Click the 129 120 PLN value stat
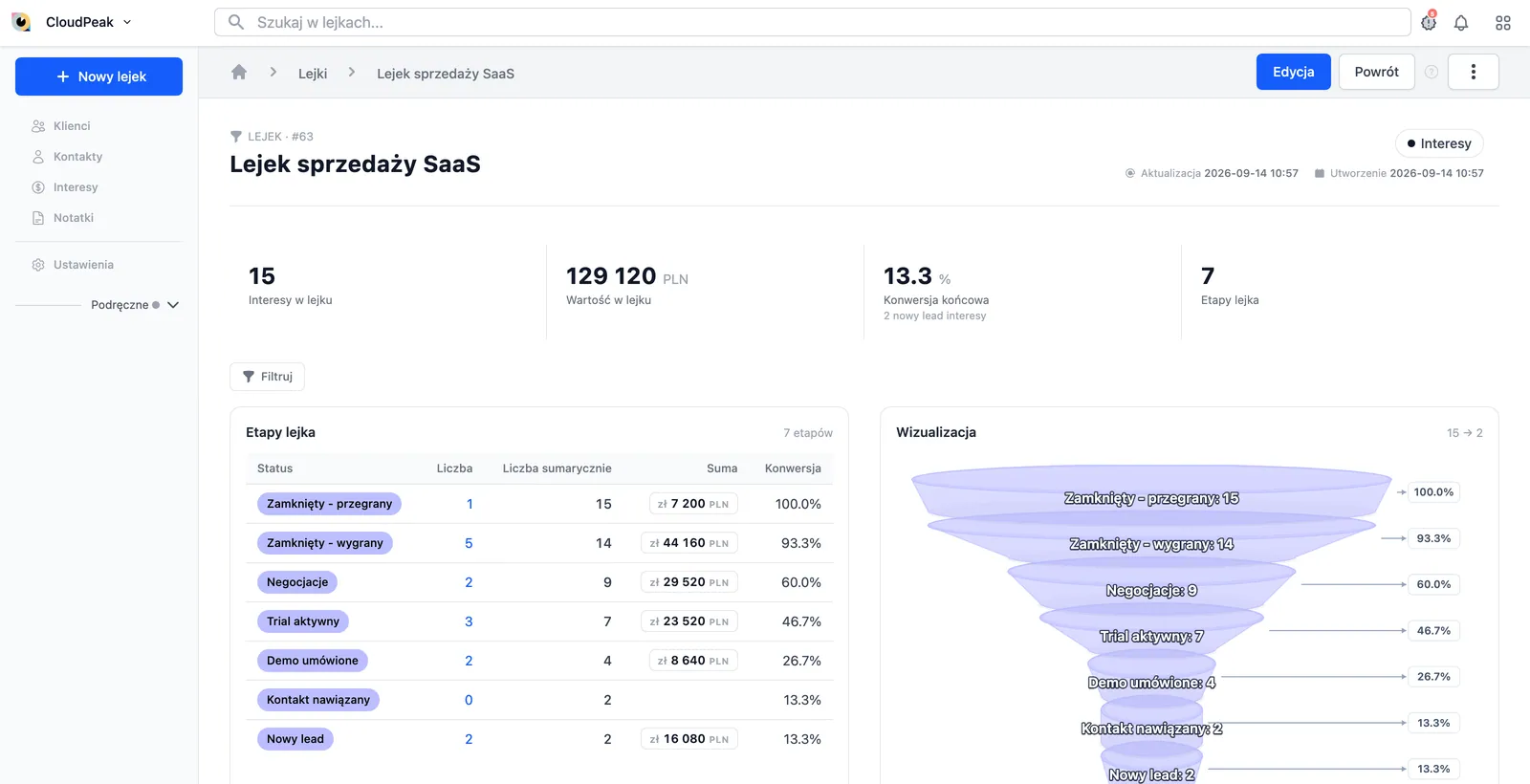The image size is (1530, 784). 627,276
